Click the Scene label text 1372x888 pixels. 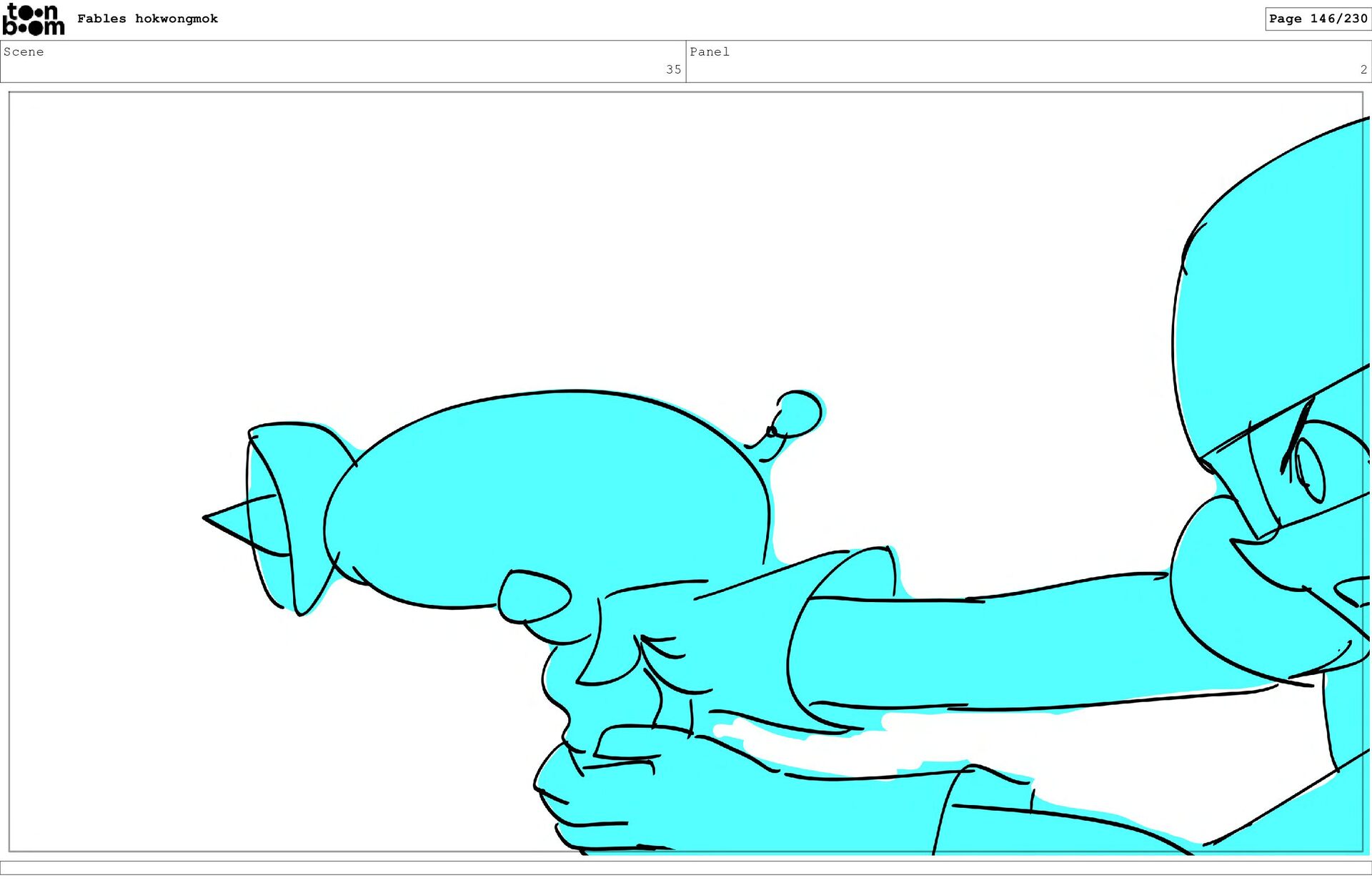click(24, 51)
